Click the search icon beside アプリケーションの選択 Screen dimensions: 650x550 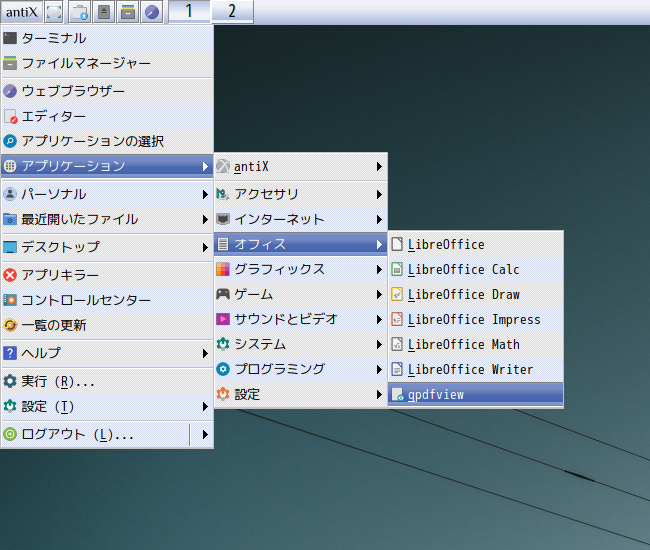point(10,141)
